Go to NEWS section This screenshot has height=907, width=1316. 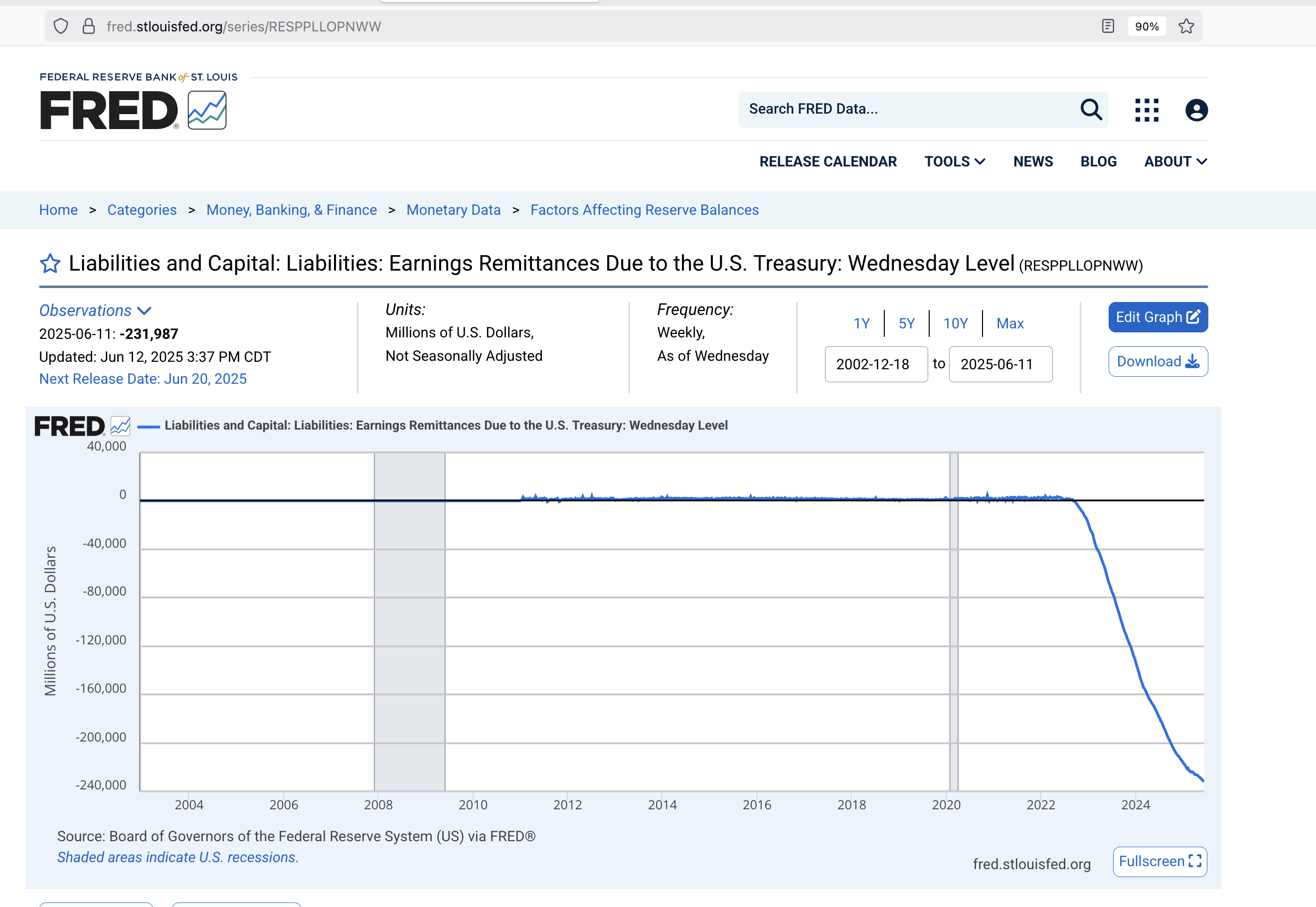point(1033,161)
